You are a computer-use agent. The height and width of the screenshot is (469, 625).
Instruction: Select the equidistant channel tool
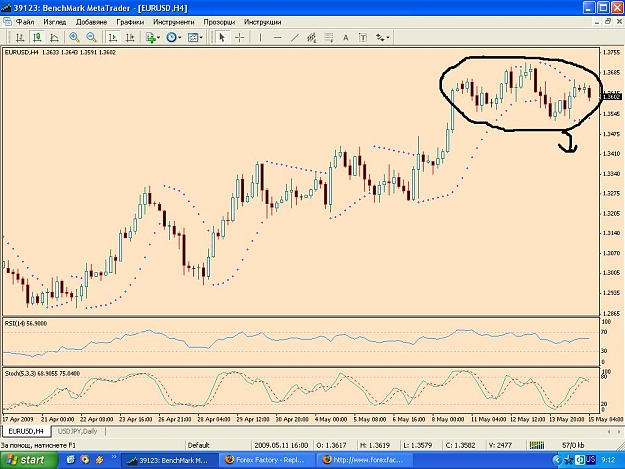[312, 37]
